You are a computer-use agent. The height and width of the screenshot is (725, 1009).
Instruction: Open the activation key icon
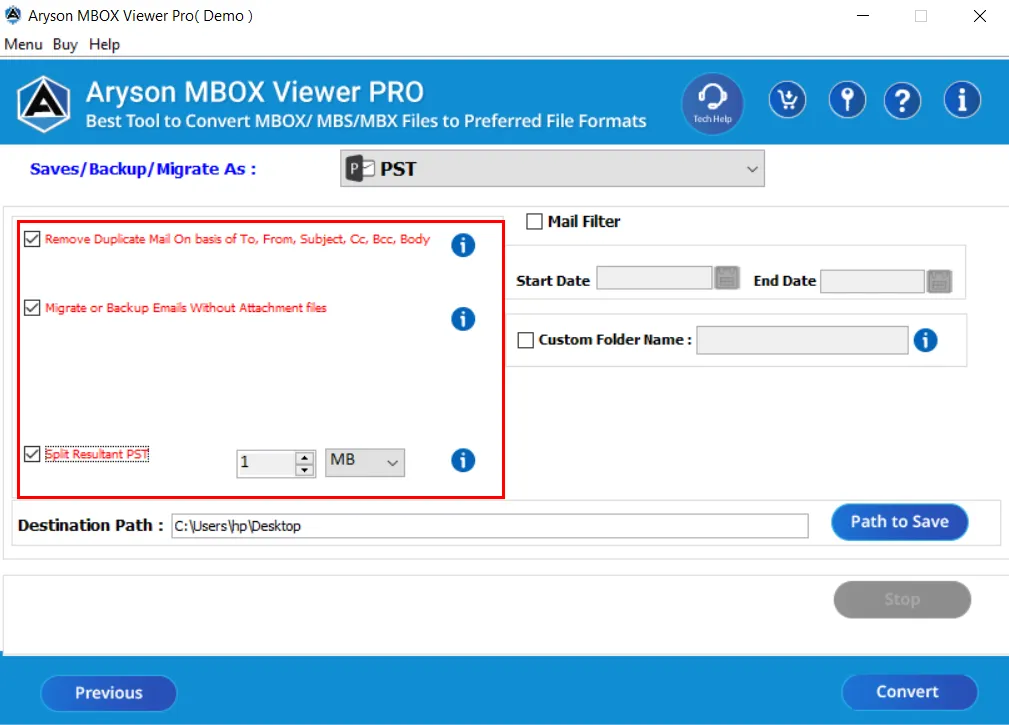pos(847,100)
